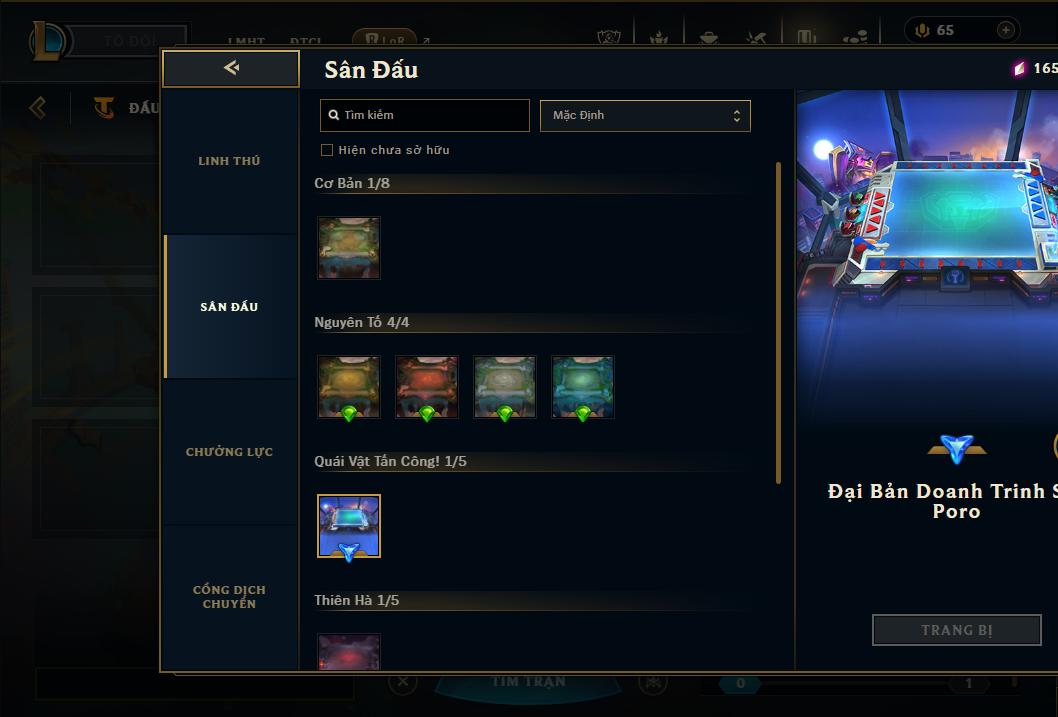Open the Mặc Định sort dropdown
1058x717 pixels.
point(645,115)
